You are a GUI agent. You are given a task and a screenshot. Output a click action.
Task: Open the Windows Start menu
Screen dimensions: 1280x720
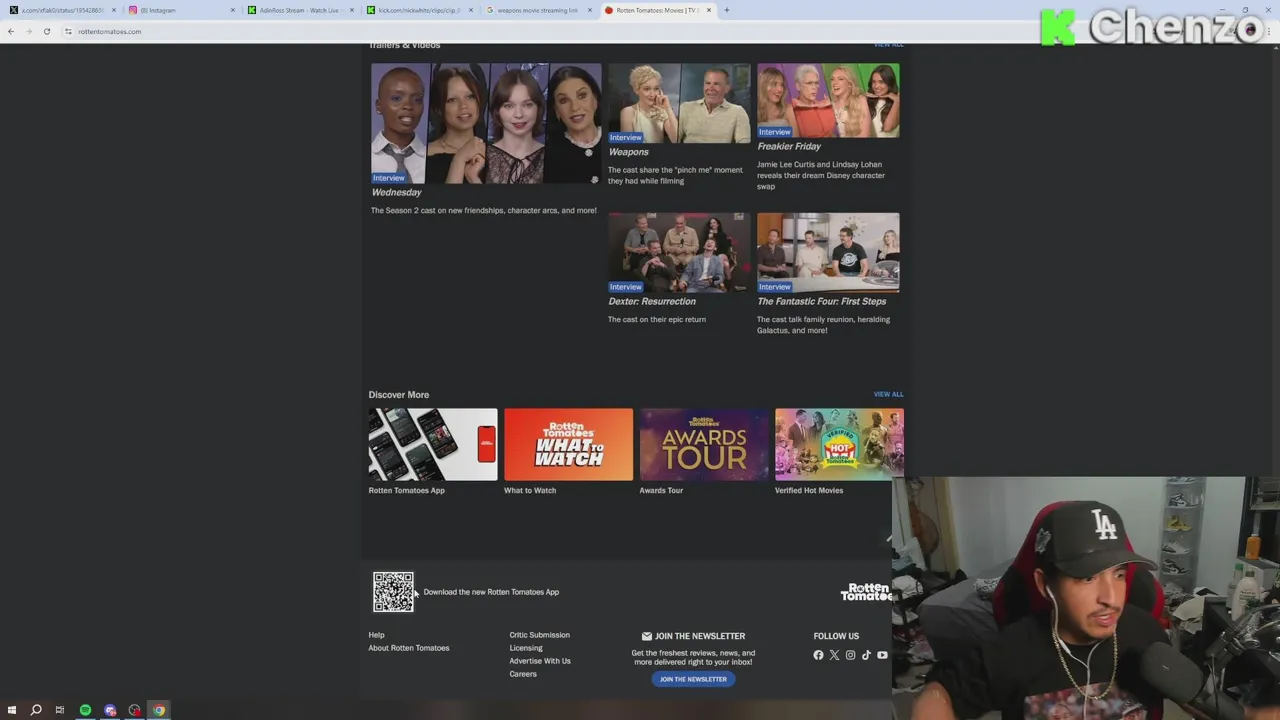[x=12, y=710]
